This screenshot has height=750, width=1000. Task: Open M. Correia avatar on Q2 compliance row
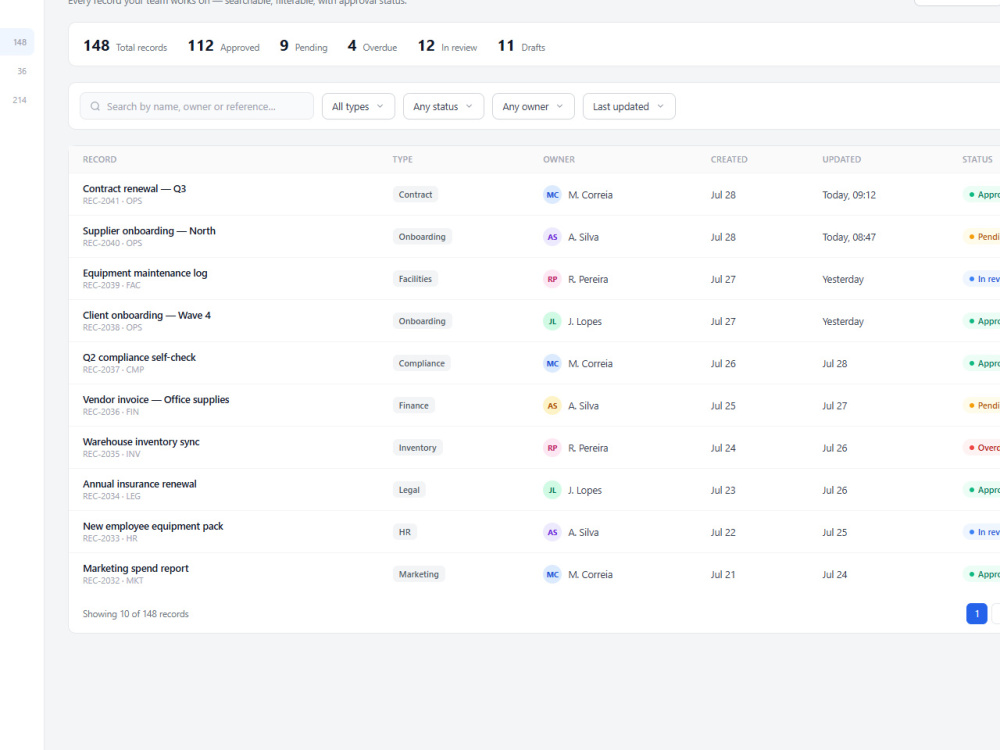(x=552, y=364)
